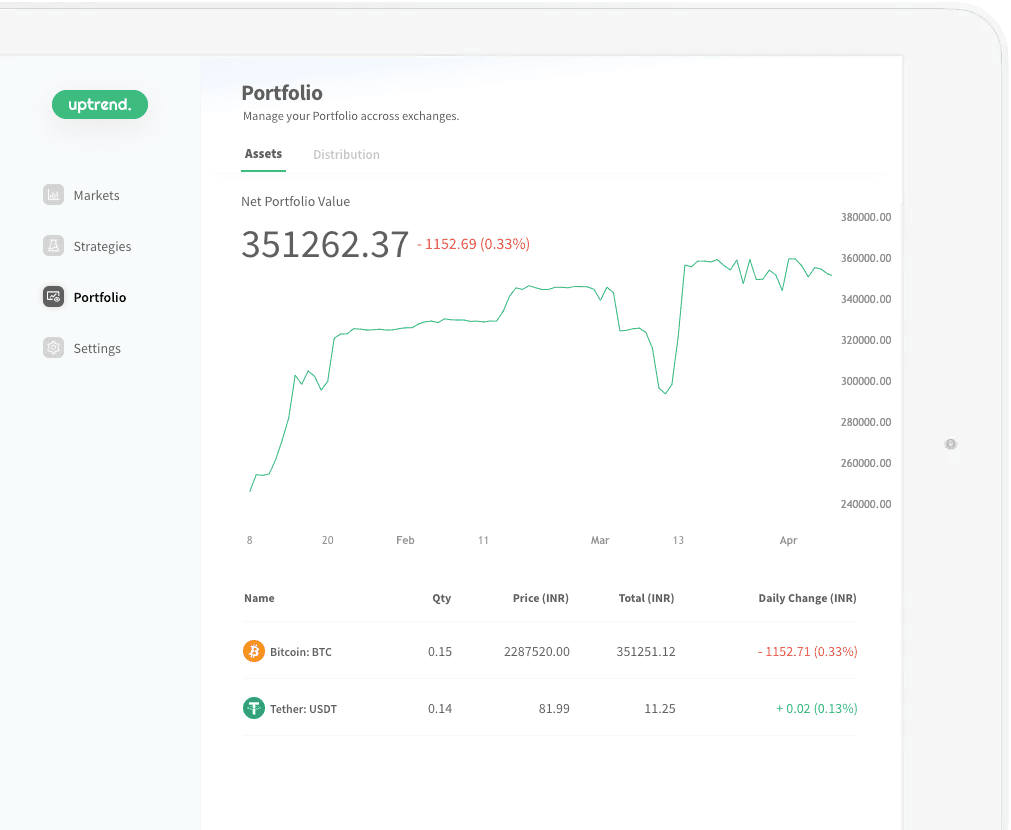Select the Assets tab
Viewport: 1011px width, 830px height.
pyautogui.click(x=263, y=154)
